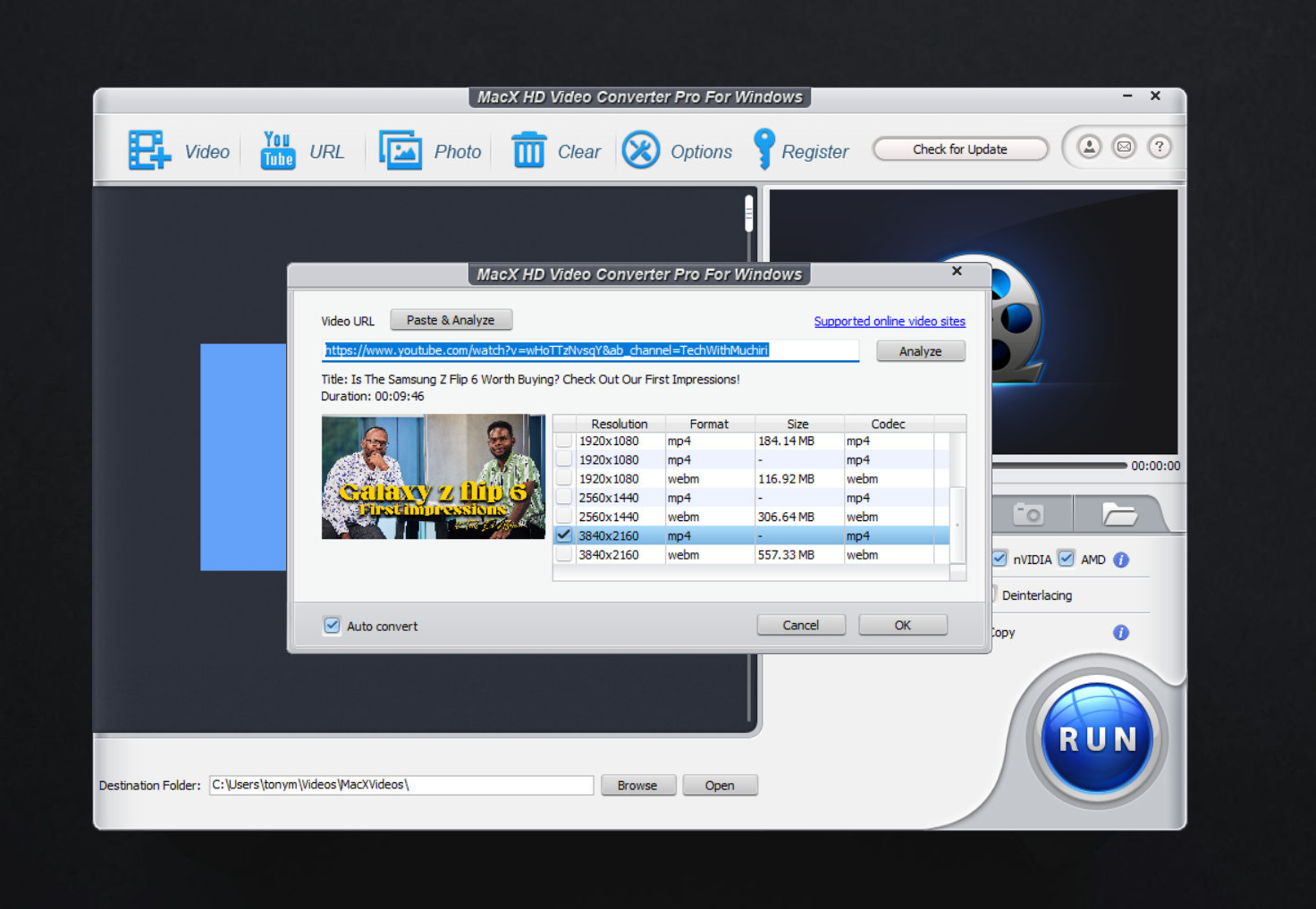Open the help question mark icon

pos(1160,147)
